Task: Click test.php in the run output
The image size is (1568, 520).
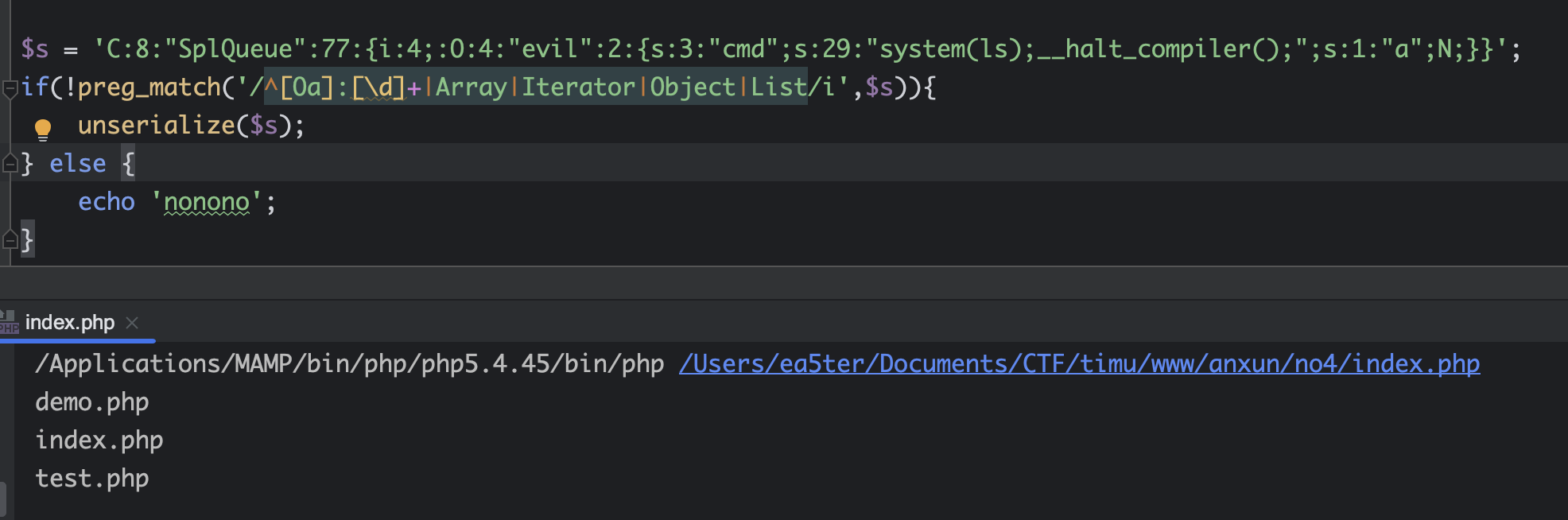Action: point(92,478)
